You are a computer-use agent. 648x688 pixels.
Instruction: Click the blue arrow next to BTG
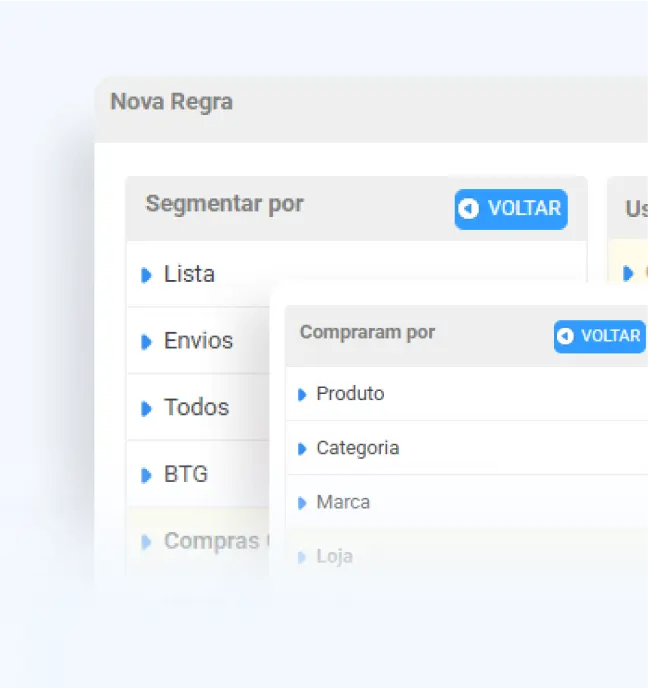point(147,475)
